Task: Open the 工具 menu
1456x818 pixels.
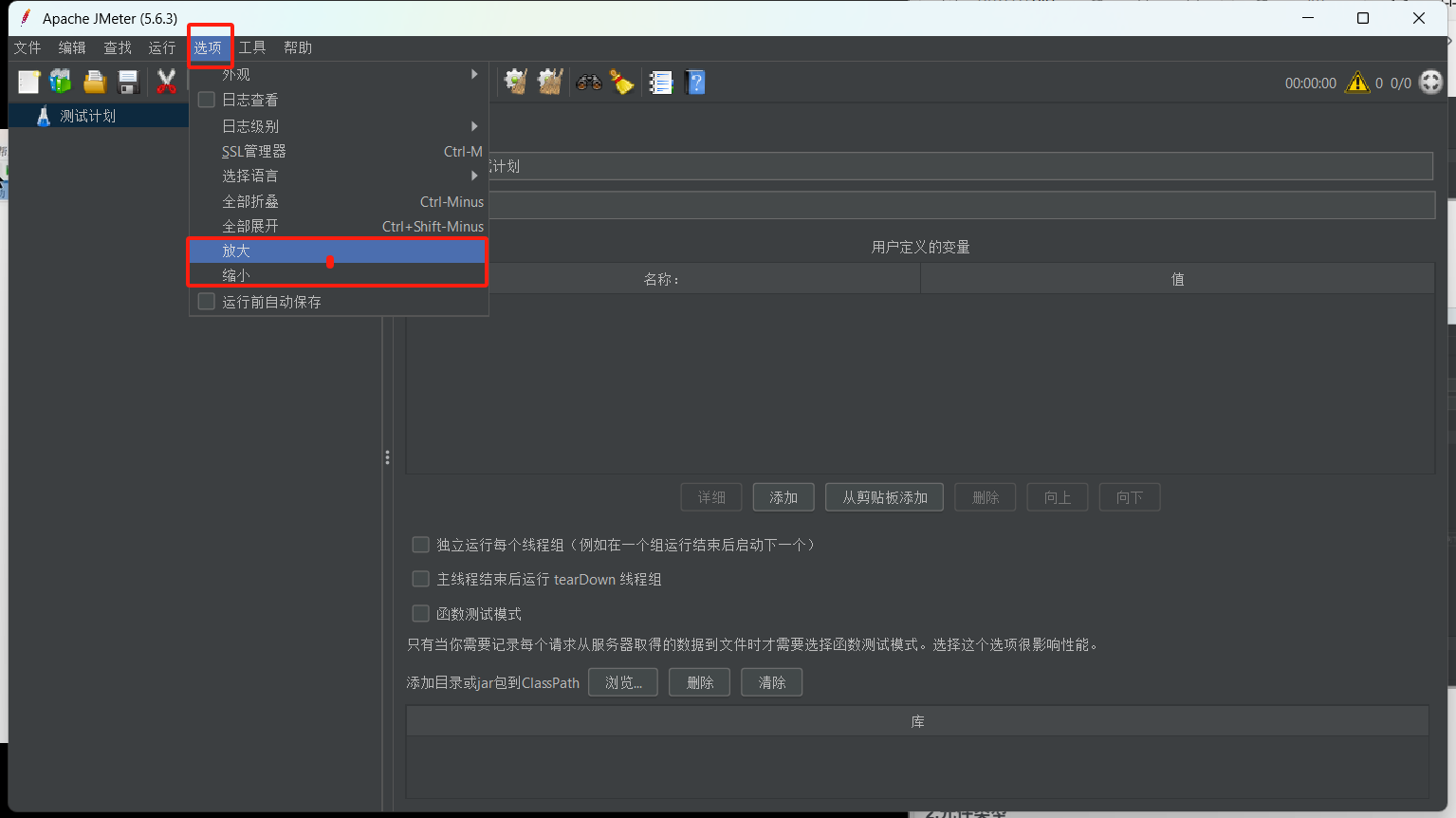Action: click(x=252, y=47)
